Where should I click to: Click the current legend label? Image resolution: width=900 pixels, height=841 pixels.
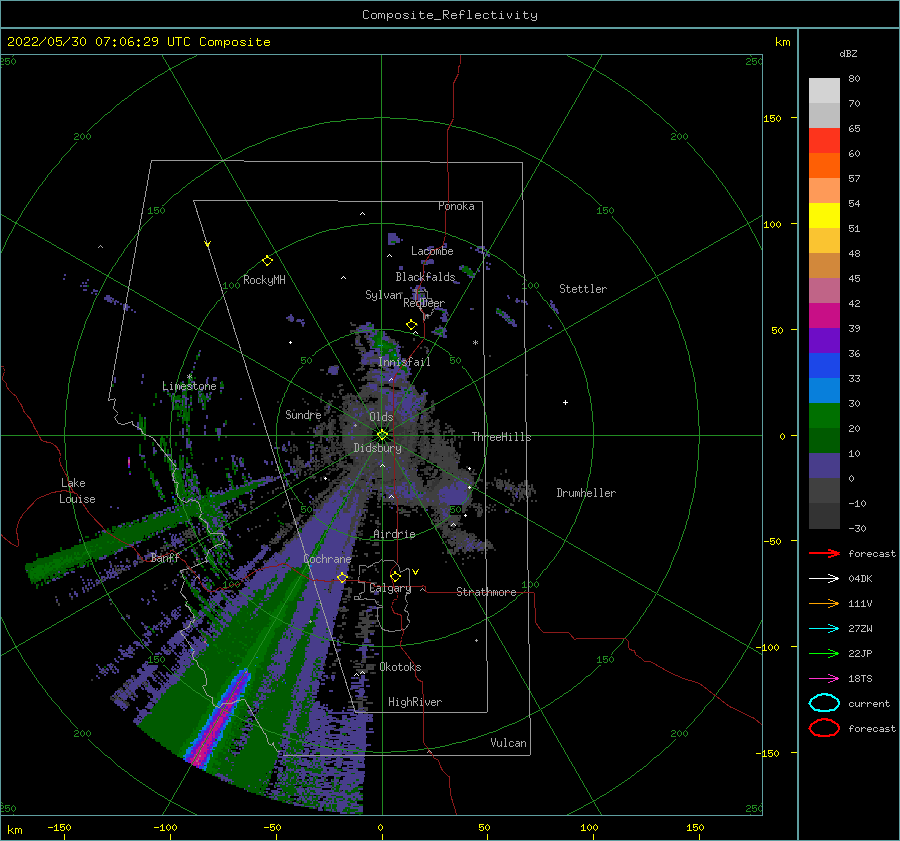tap(869, 704)
